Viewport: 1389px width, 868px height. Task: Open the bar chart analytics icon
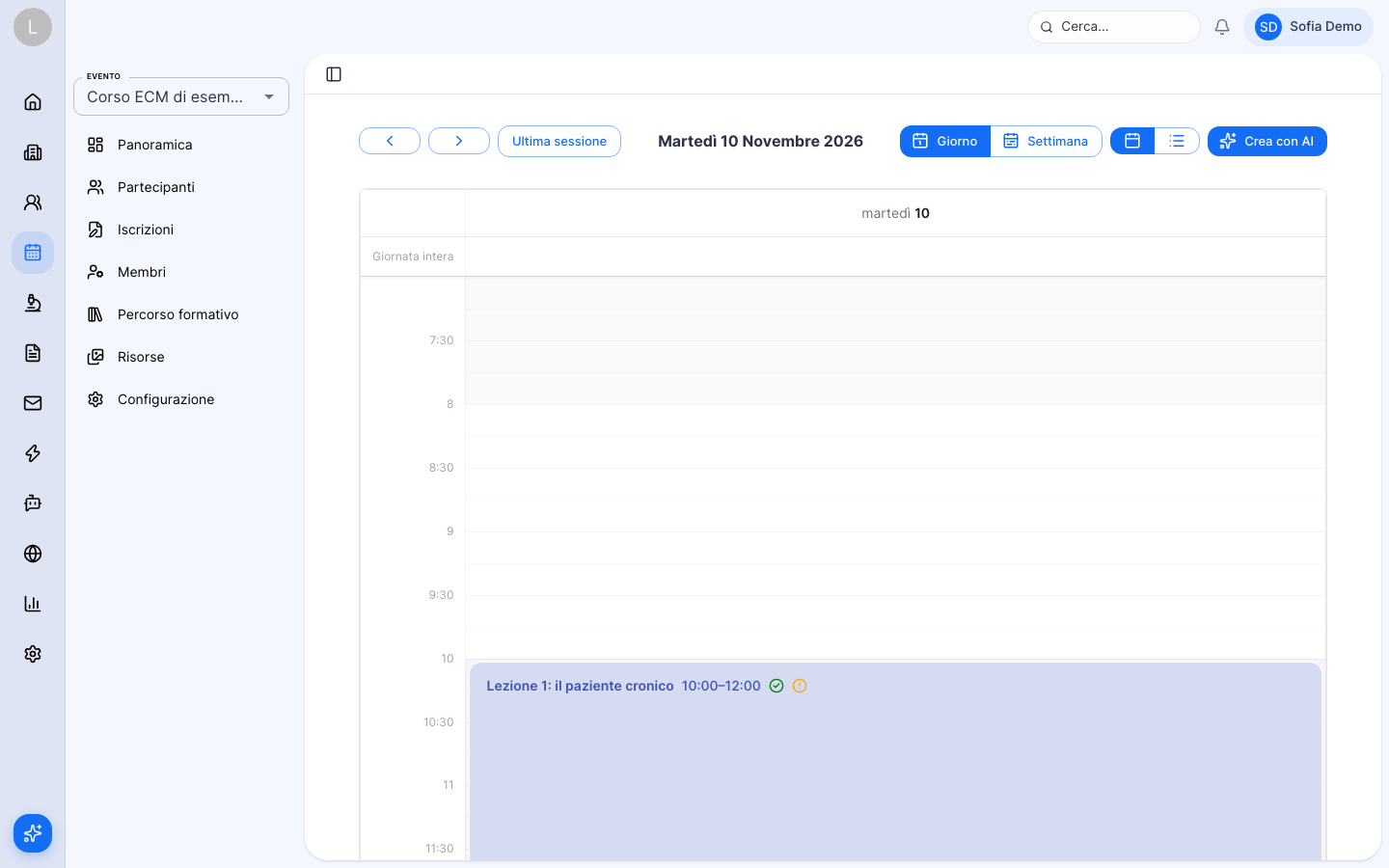[33, 604]
